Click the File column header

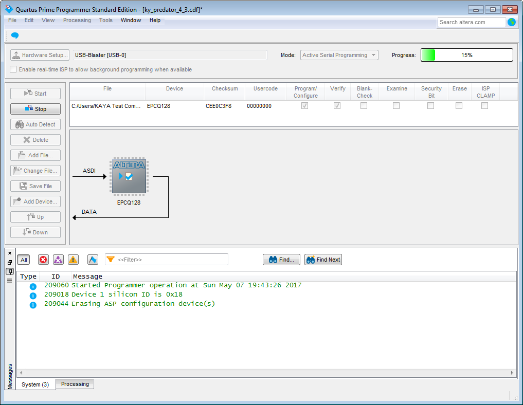pyautogui.click(x=107, y=92)
